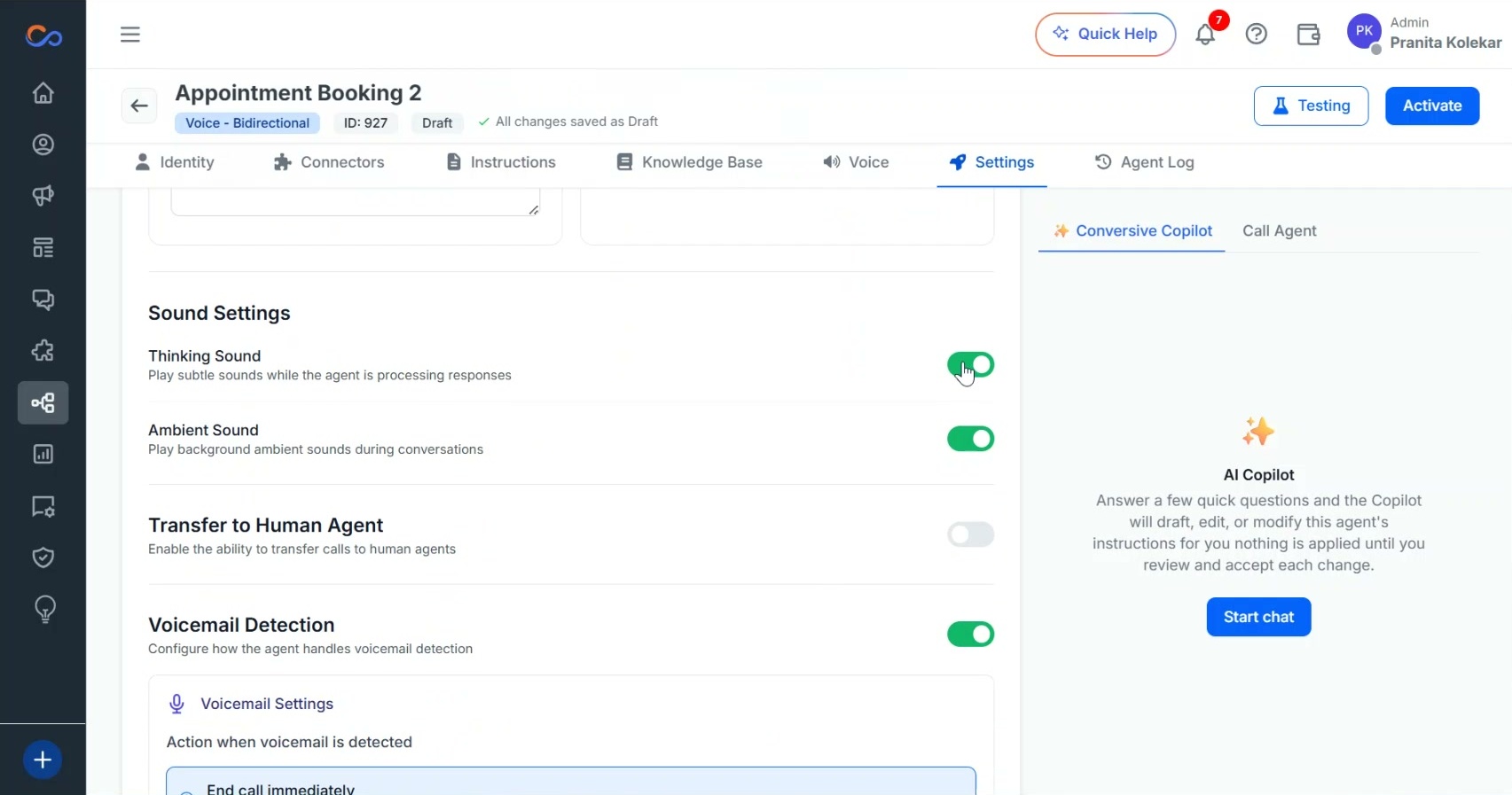The width and height of the screenshot is (1512, 795).
Task: Open the Agent Log tab
Action: tap(1145, 162)
